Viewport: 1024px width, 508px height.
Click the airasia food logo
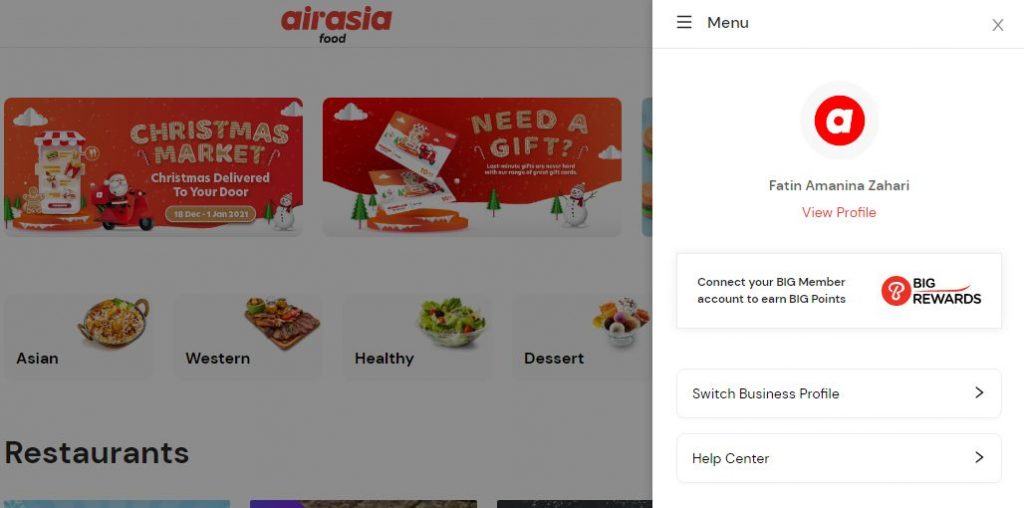click(336, 25)
